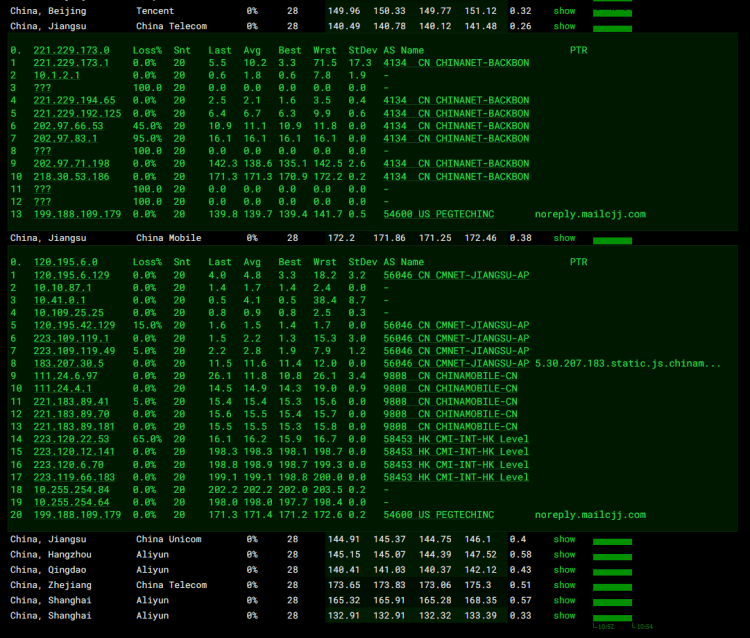750x638 pixels.
Task: Click show link for Beijing Tencent row
Action: tap(565, 11)
